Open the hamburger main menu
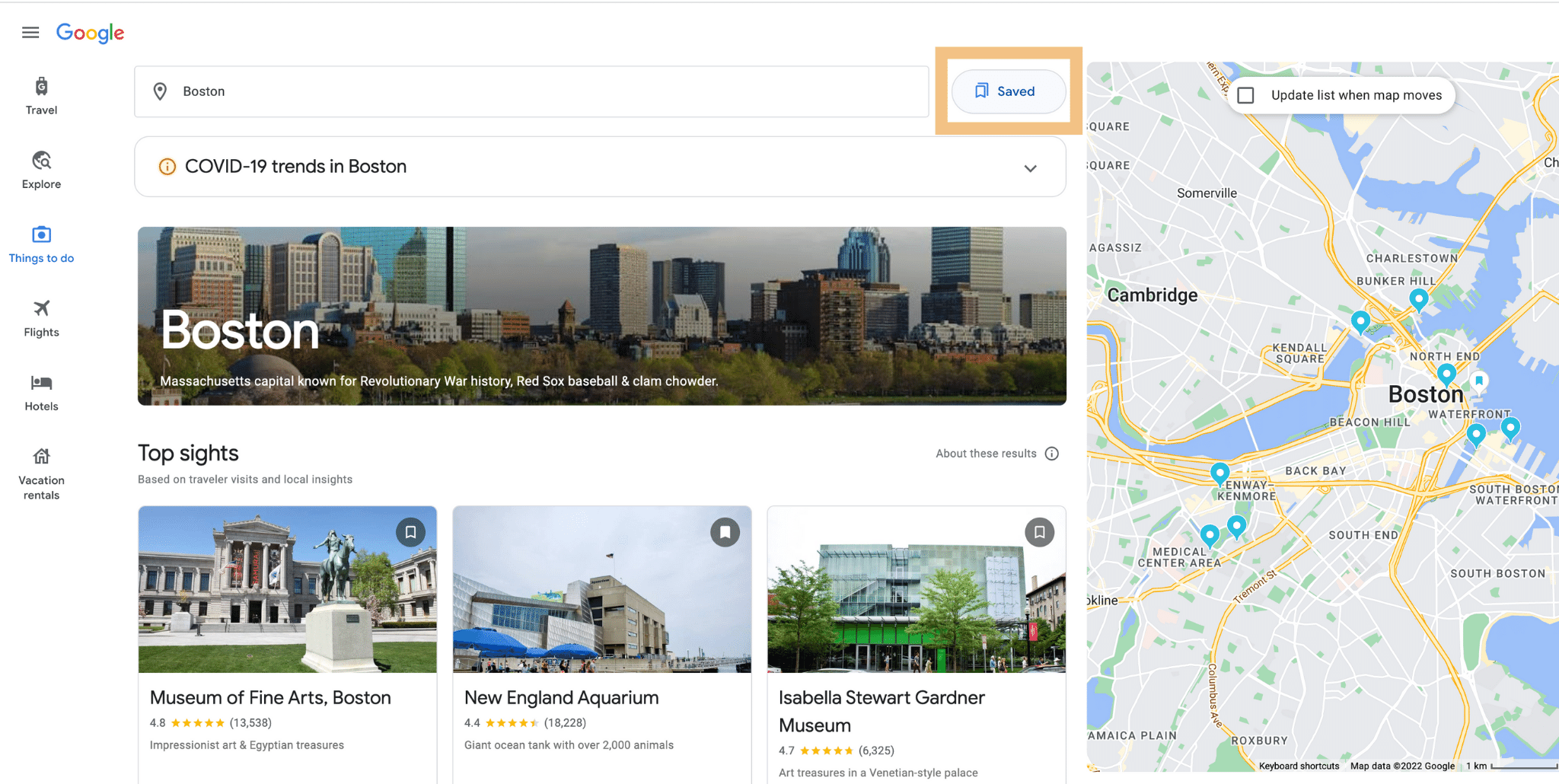The width and height of the screenshot is (1559, 784). click(30, 32)
